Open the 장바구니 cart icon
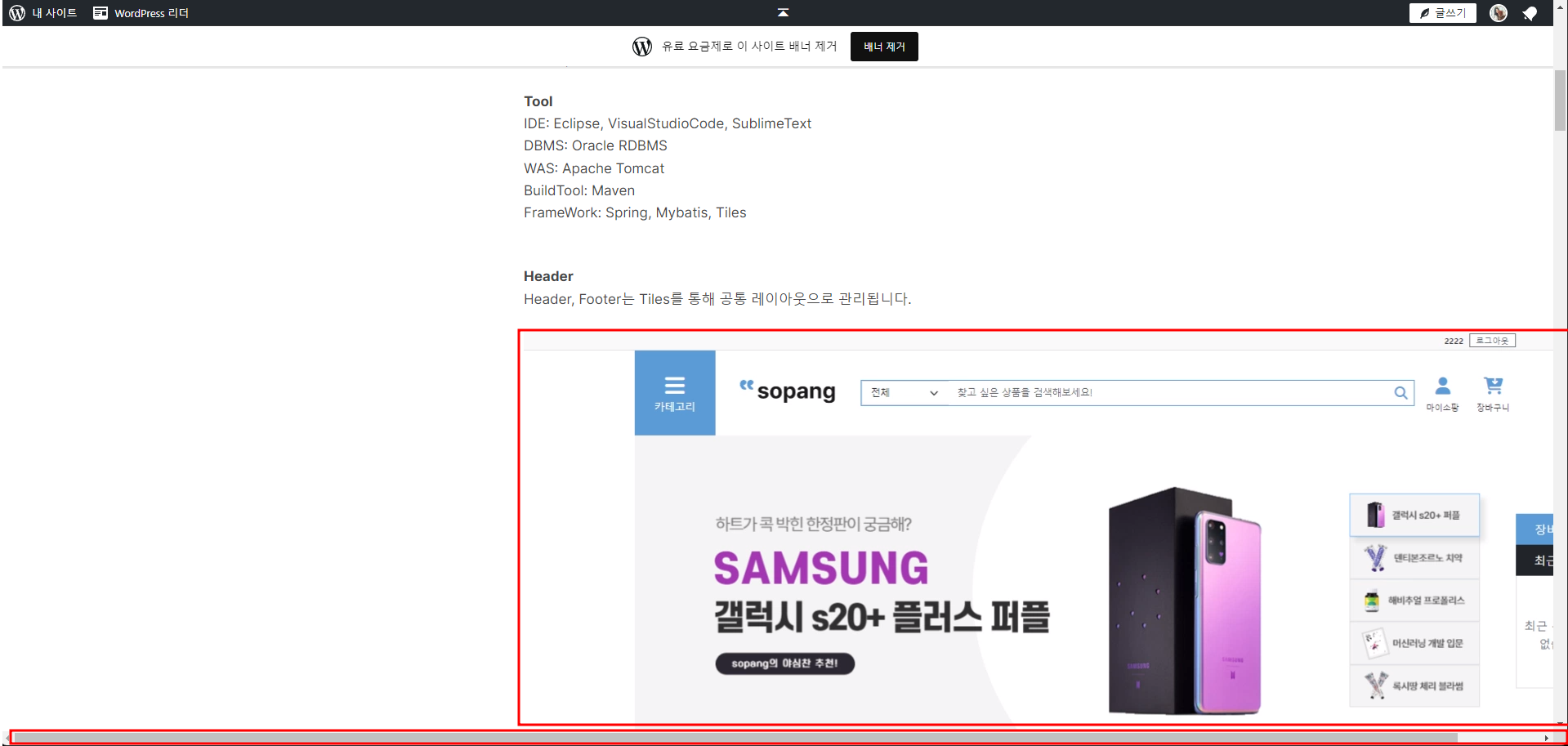Viewport: 1568px width, 746px height. point(1493,394)
